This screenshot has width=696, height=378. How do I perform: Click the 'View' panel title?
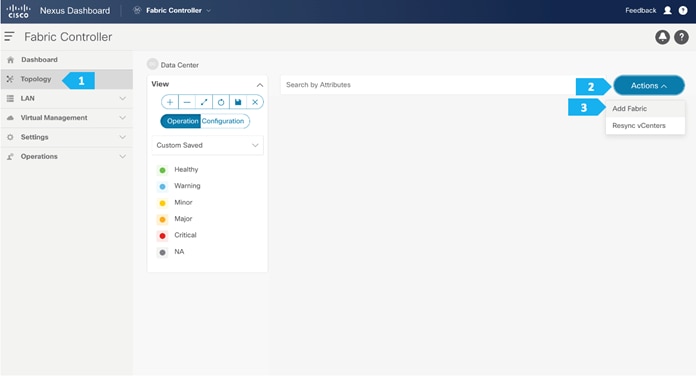coord(160,84)
